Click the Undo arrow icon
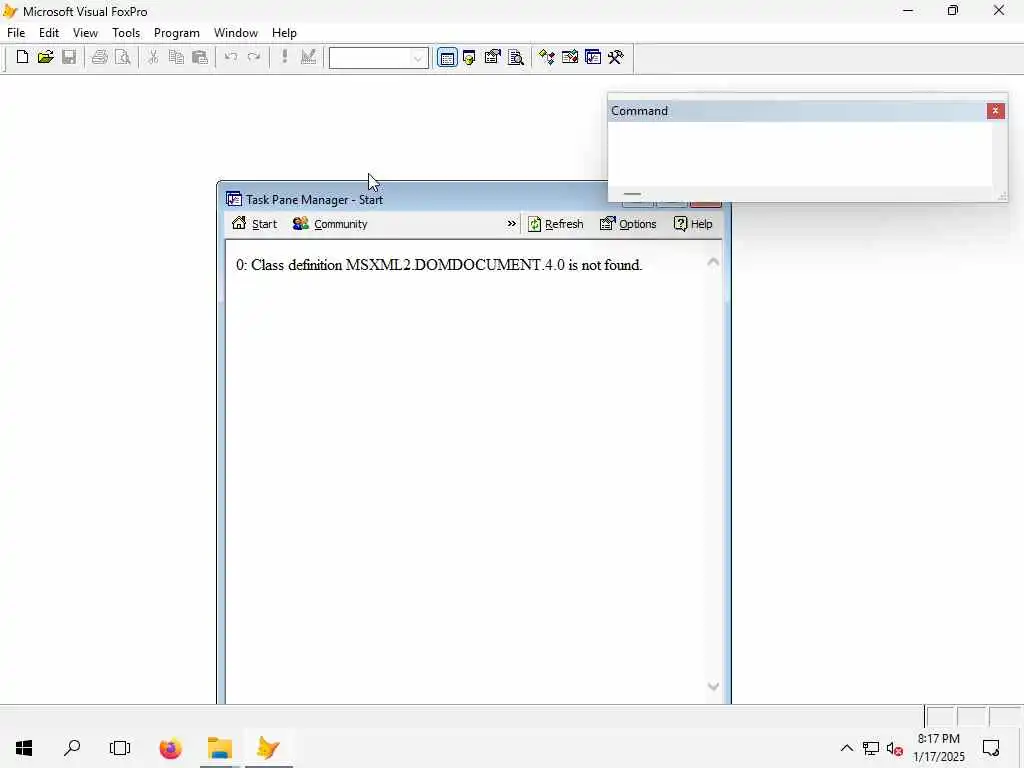This screenshot has height=768, width=1024. [231, 57]
